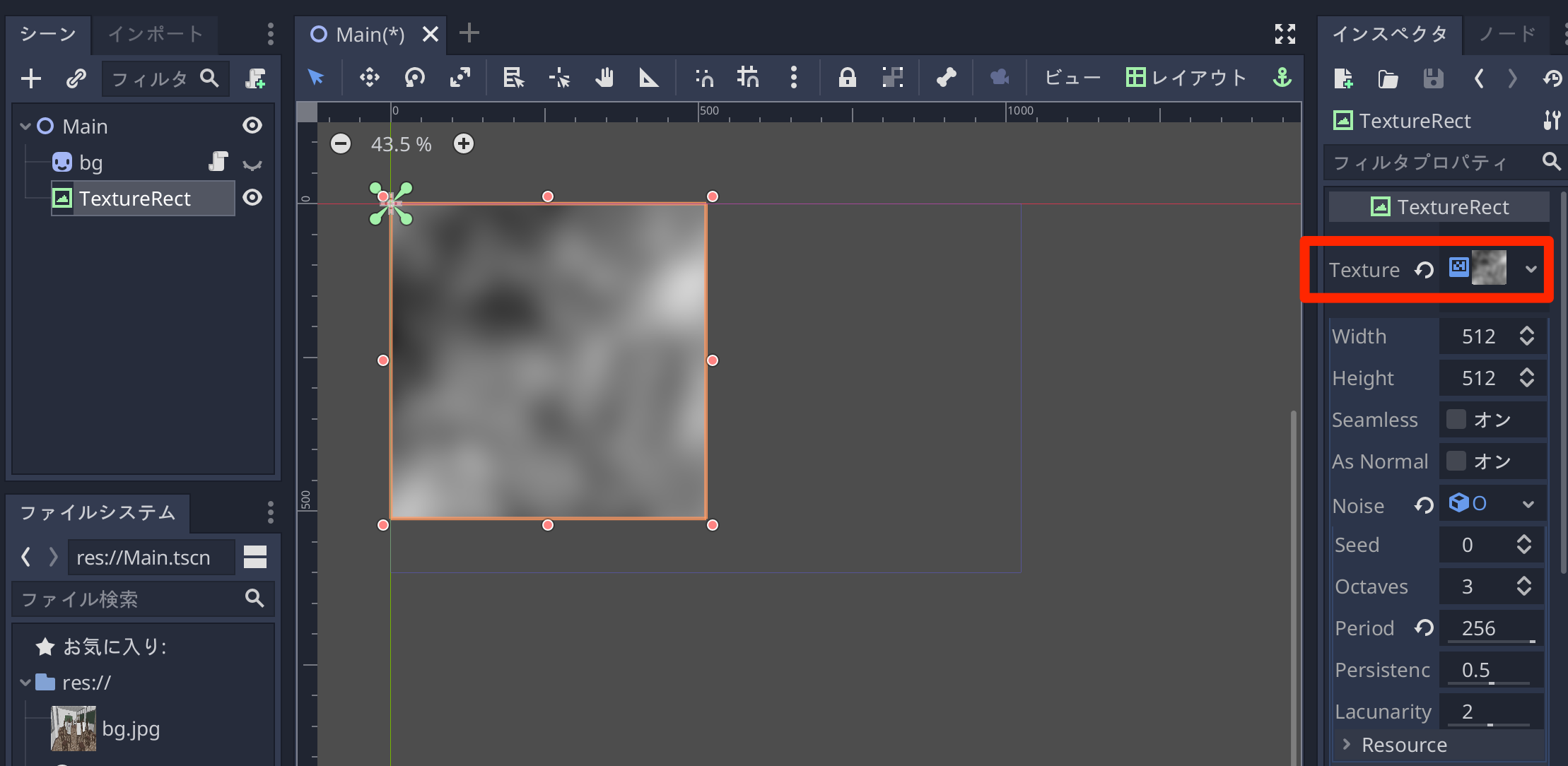Open the Ruler measurement tool
This screenshot has width=1568, height=766.
649,78
